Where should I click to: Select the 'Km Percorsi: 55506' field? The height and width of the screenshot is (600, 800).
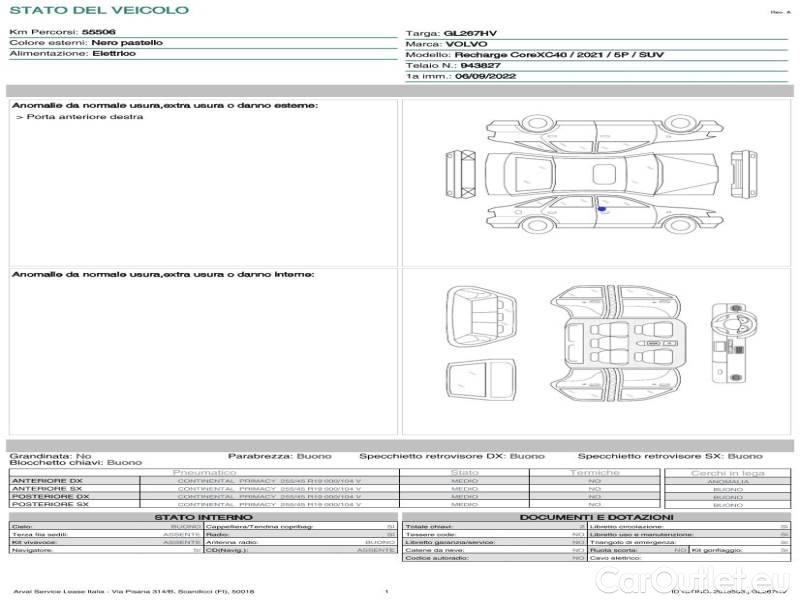tap(62, 32)
